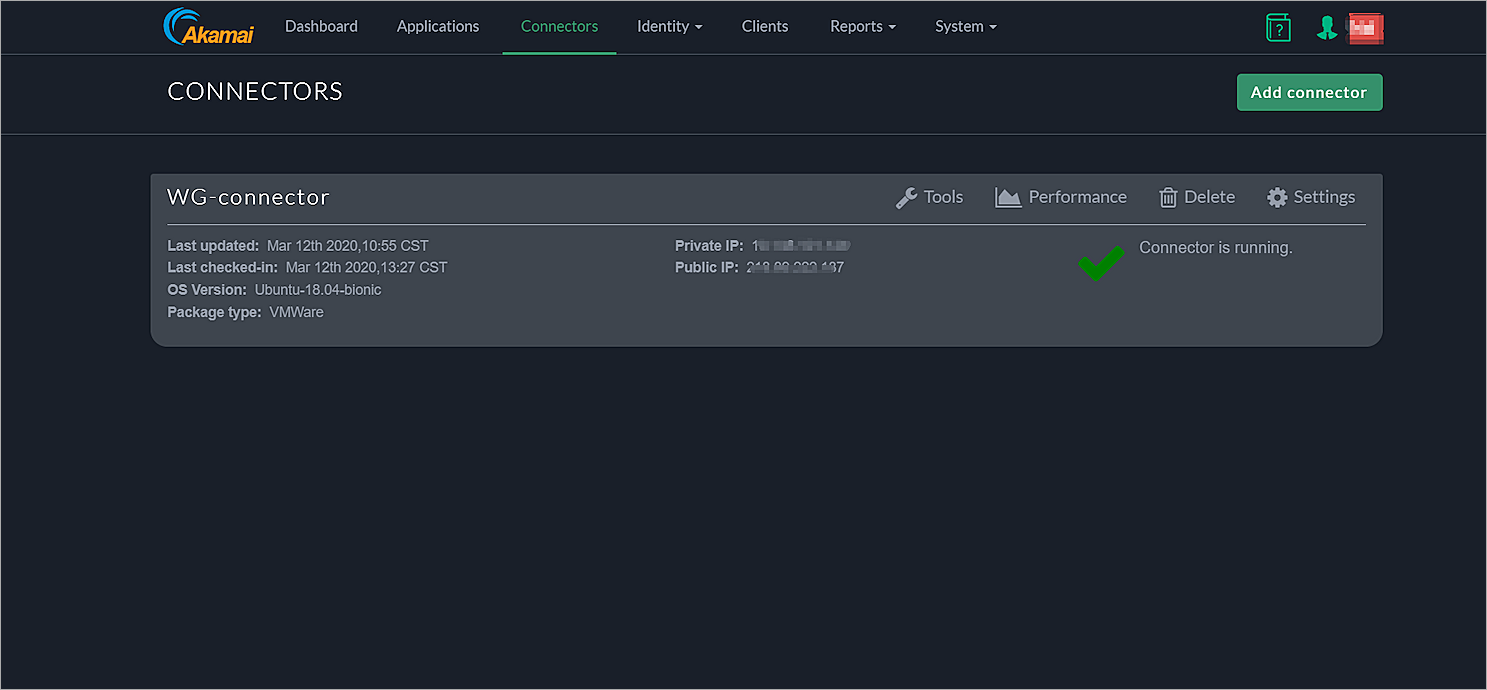
Task: Open the help documentation book icon
Action: pyautogui.click(x=1278, y=27)
